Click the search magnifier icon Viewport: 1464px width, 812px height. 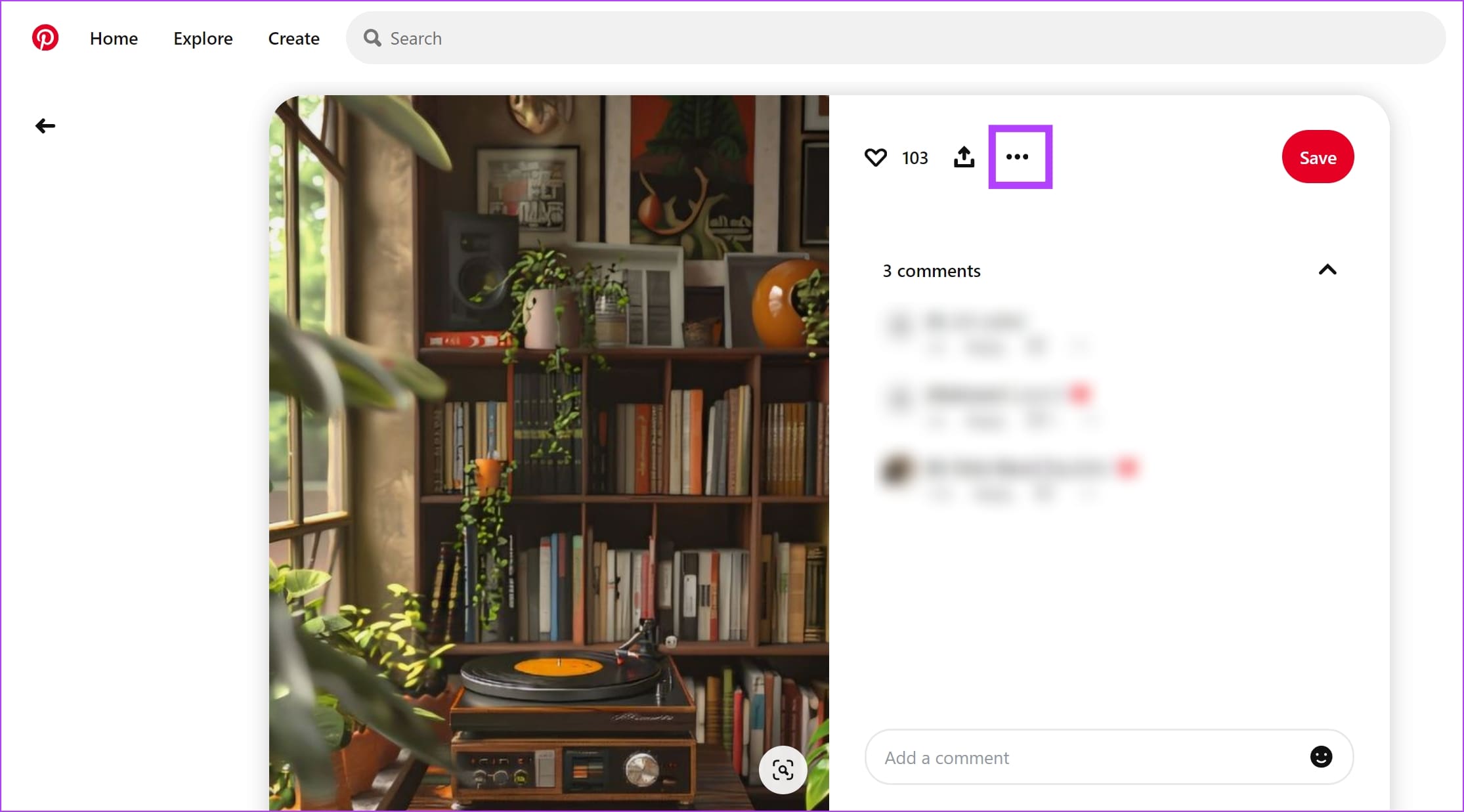pos(372,38)
